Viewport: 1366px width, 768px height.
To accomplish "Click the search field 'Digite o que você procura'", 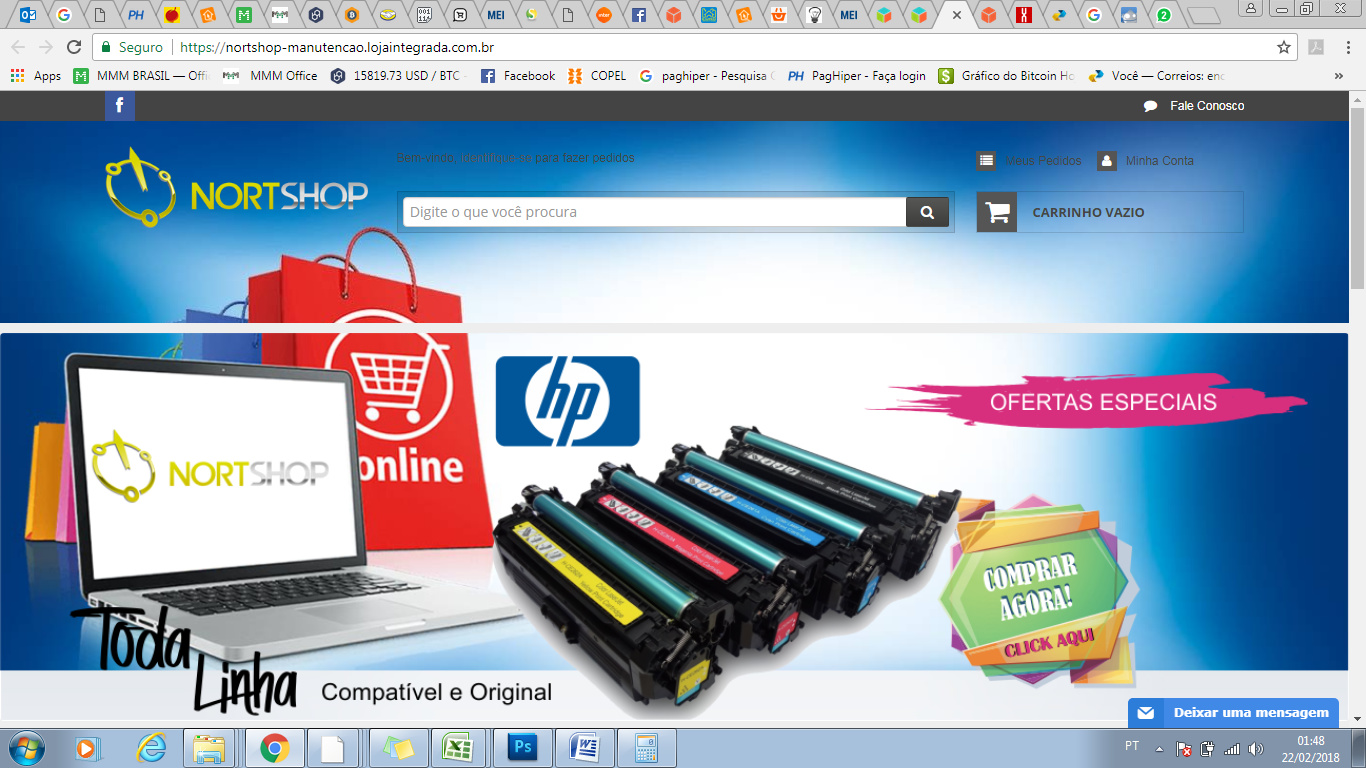I will (x=654, y=212).
